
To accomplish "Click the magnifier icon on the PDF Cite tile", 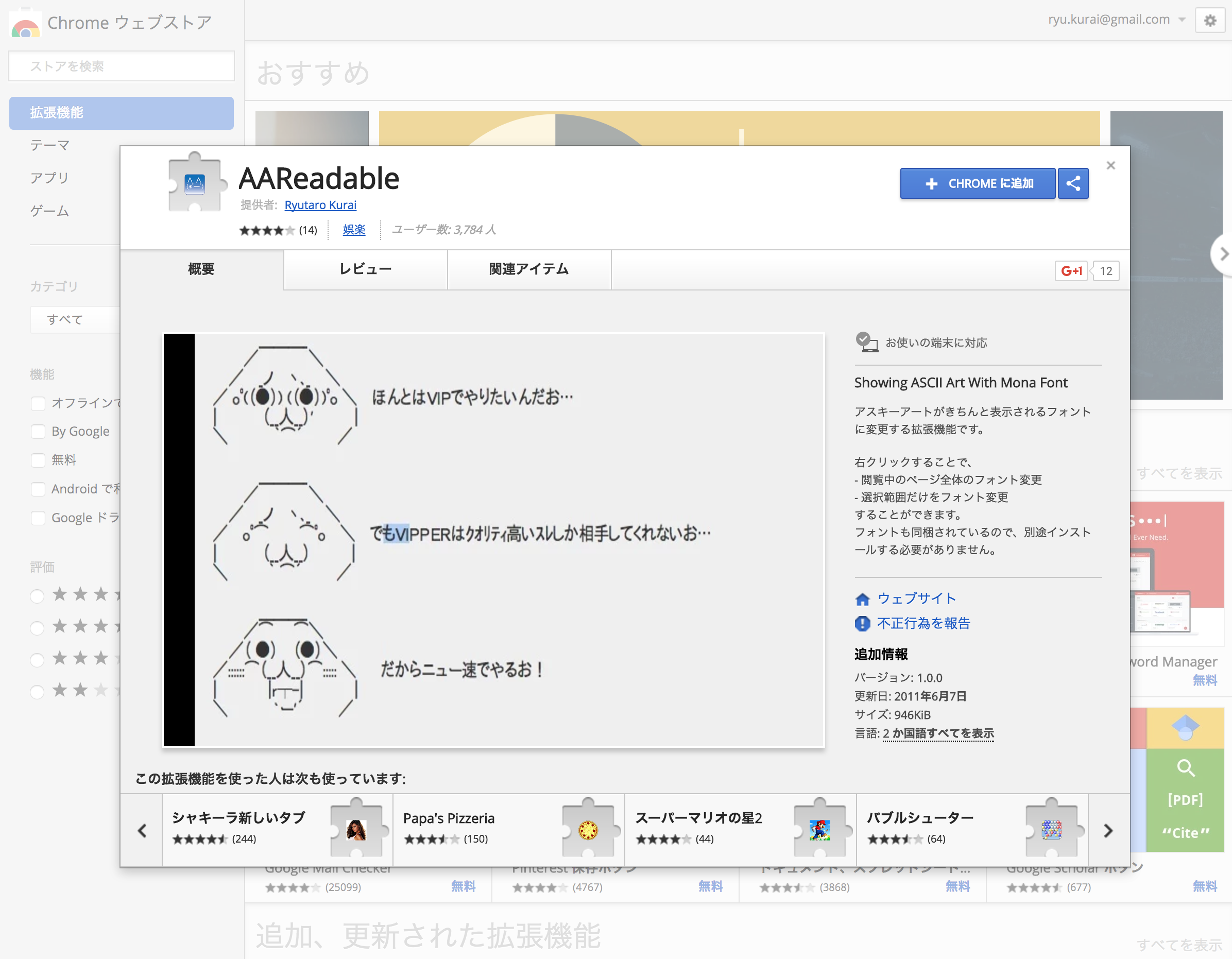I will click(1186, 768).
